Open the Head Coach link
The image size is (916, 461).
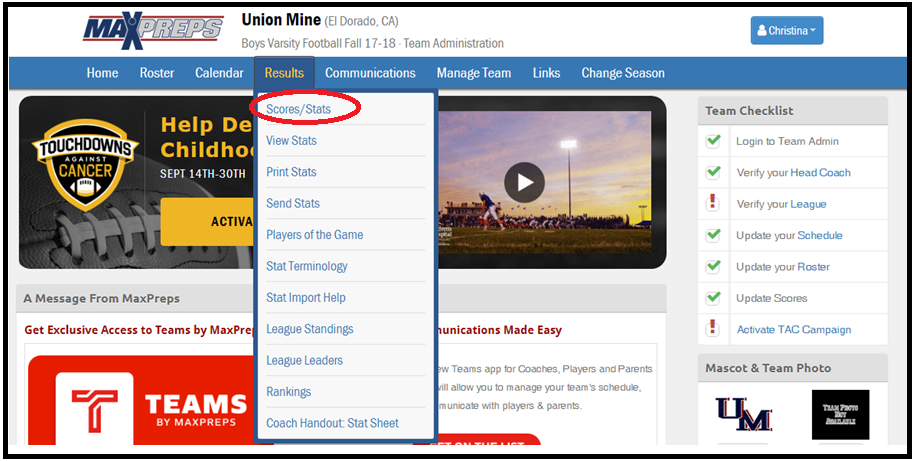click(x=820, y=173)
